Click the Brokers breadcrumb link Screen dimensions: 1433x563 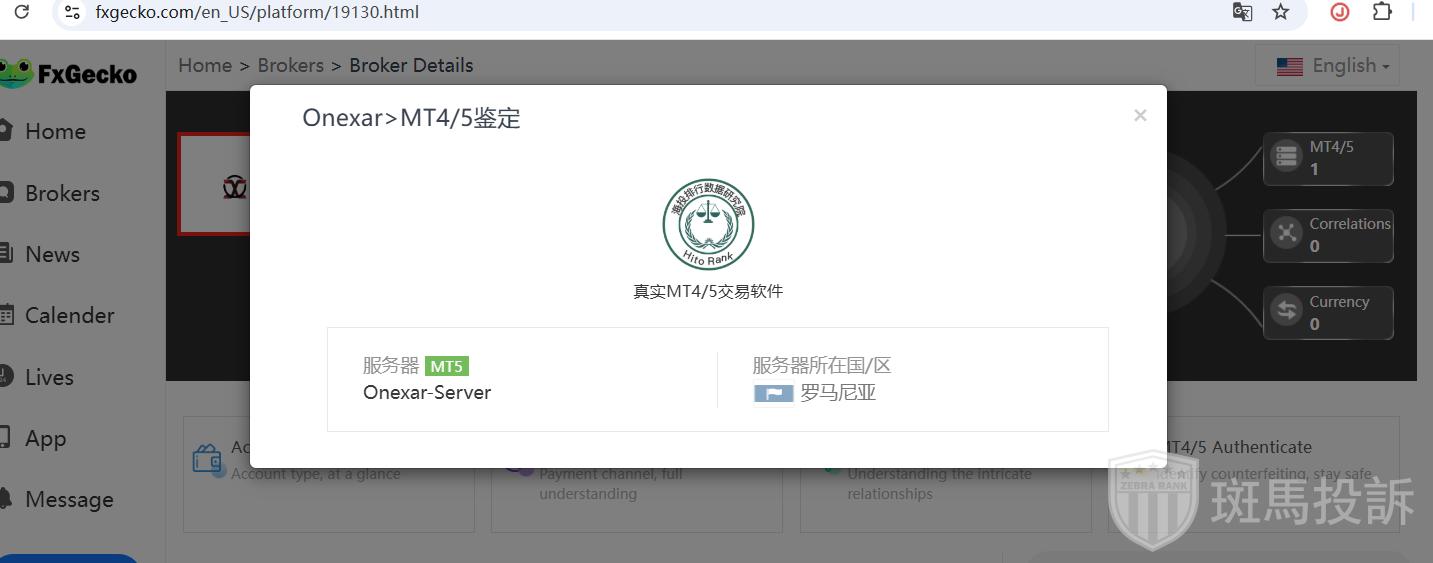pos(290,65)
